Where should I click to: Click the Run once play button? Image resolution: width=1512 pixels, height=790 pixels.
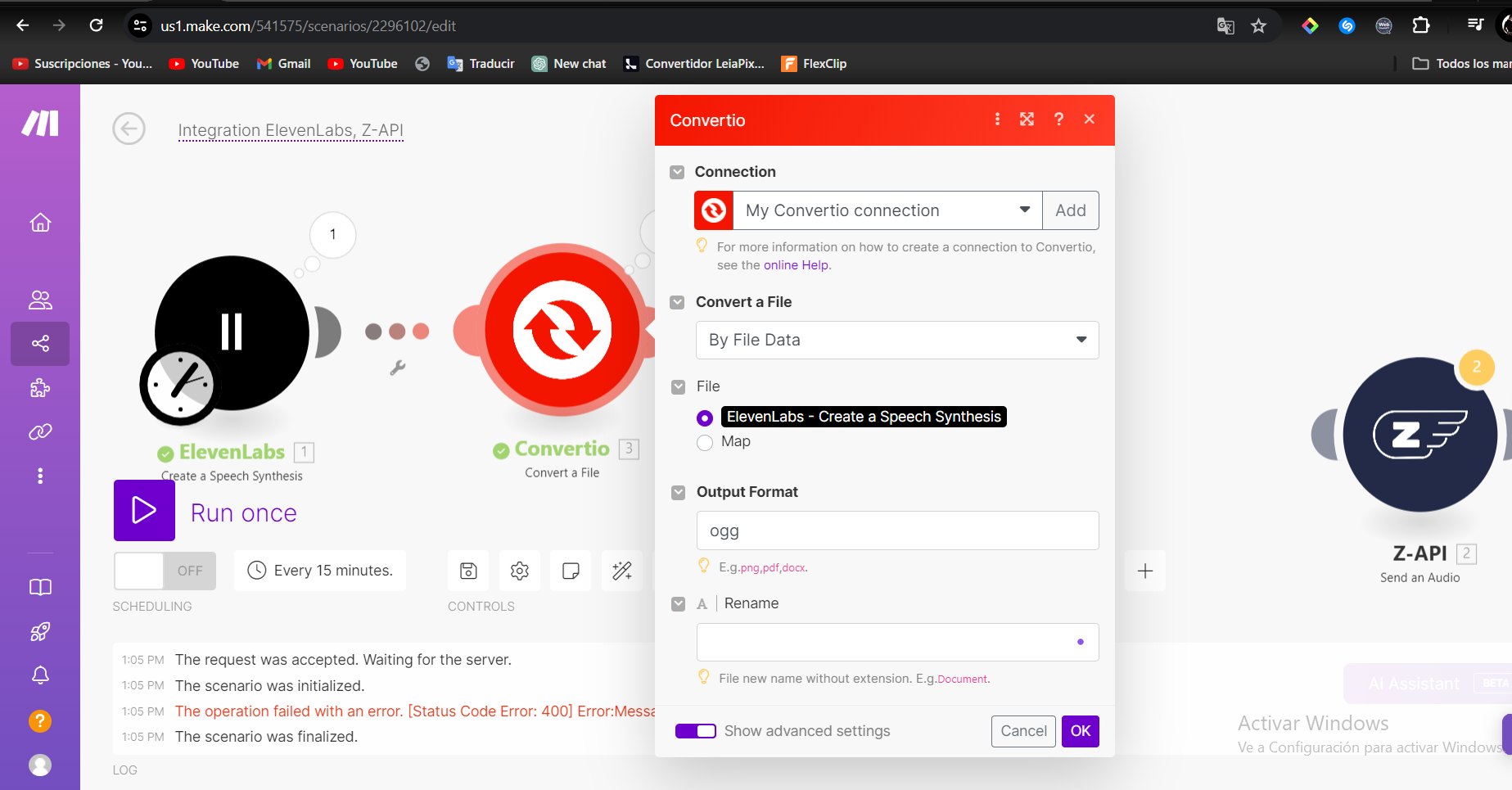click(x=144, y=510)
